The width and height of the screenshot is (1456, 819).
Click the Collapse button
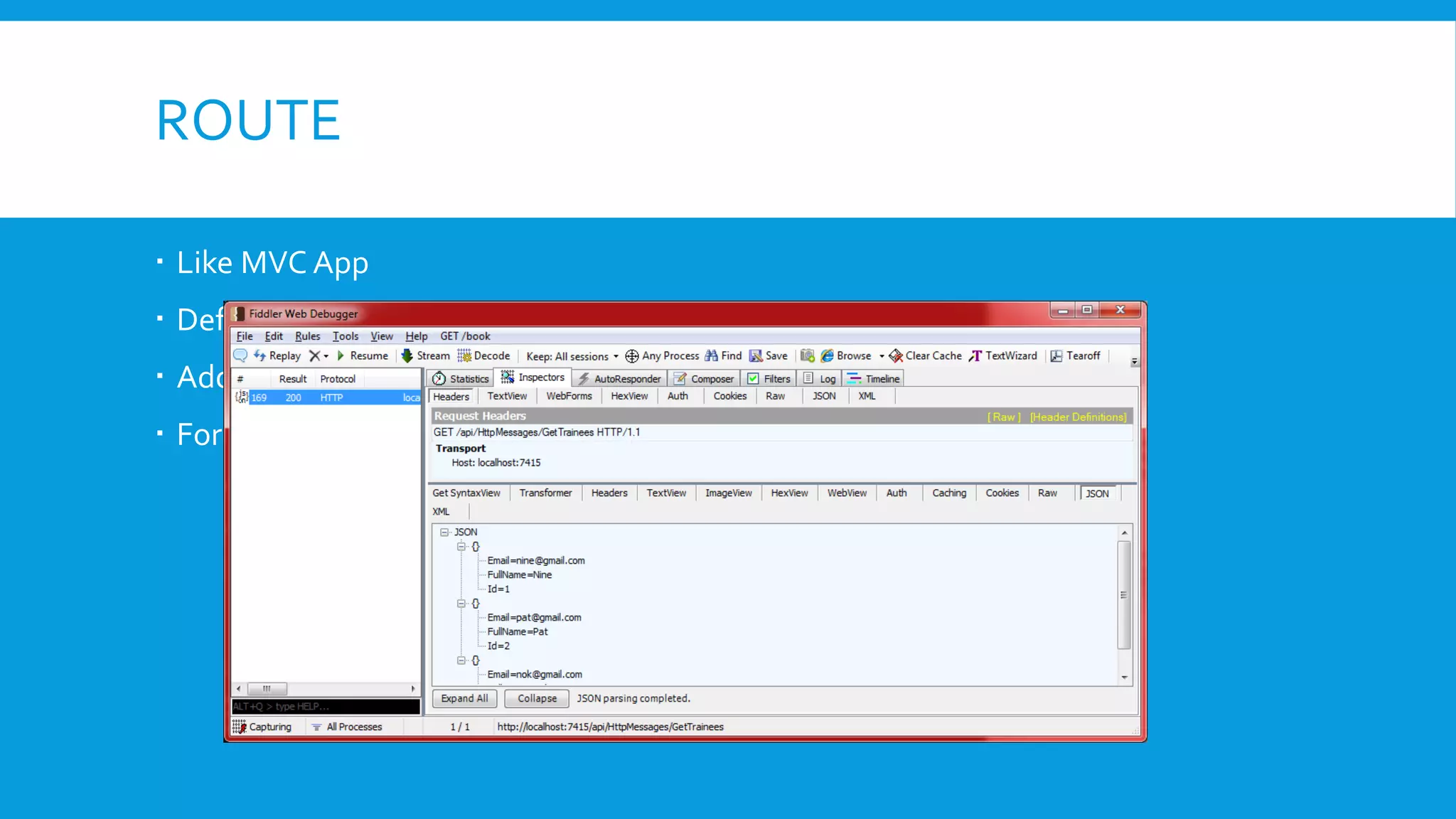tap(537, 698)
